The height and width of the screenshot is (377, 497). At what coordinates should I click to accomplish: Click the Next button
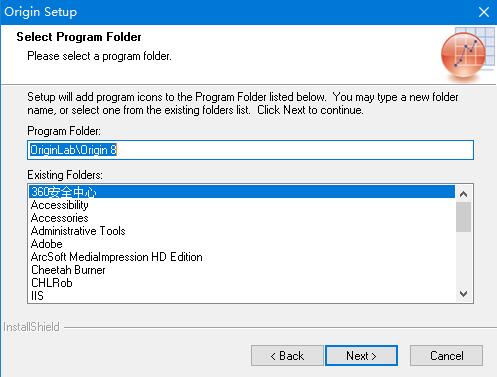(361, 356)
